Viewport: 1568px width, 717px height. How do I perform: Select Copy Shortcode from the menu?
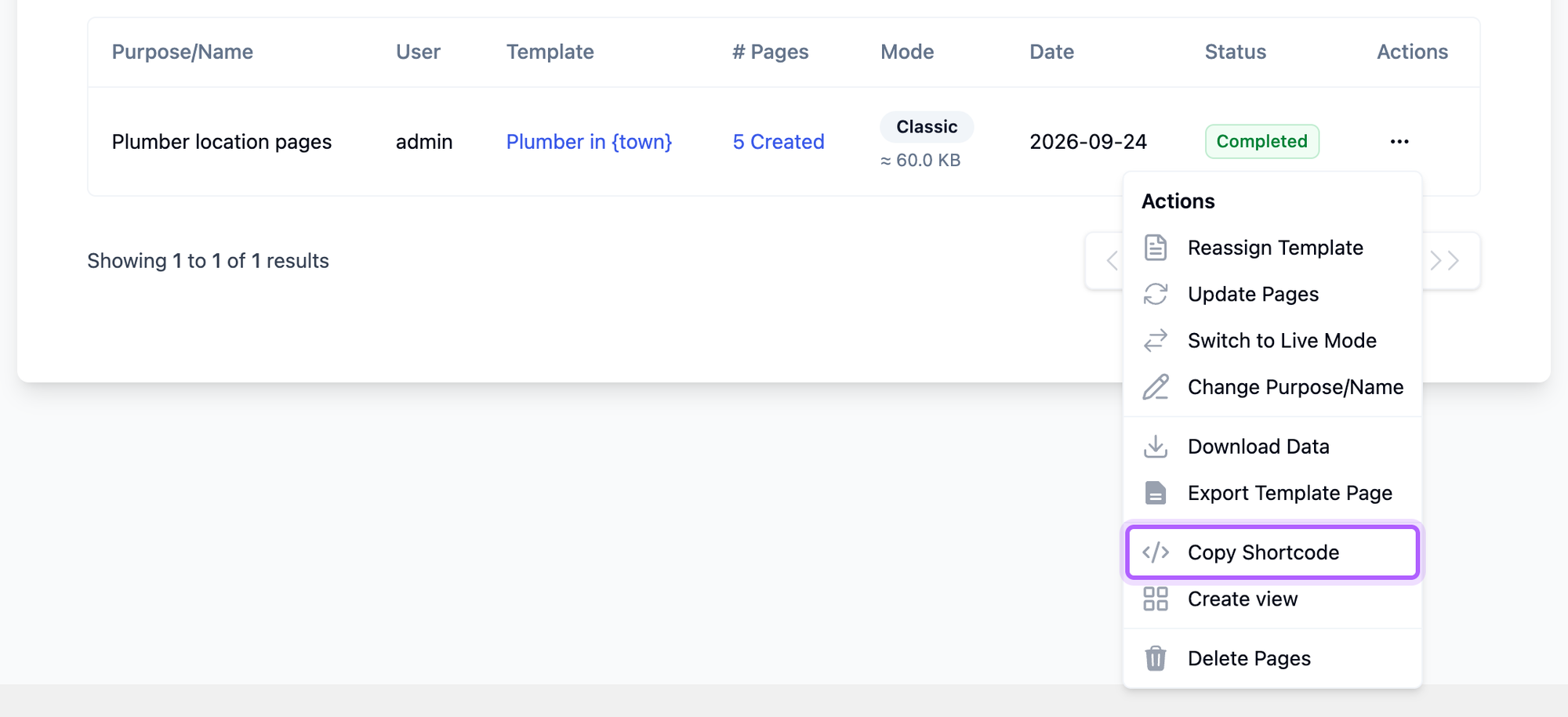1272,552
